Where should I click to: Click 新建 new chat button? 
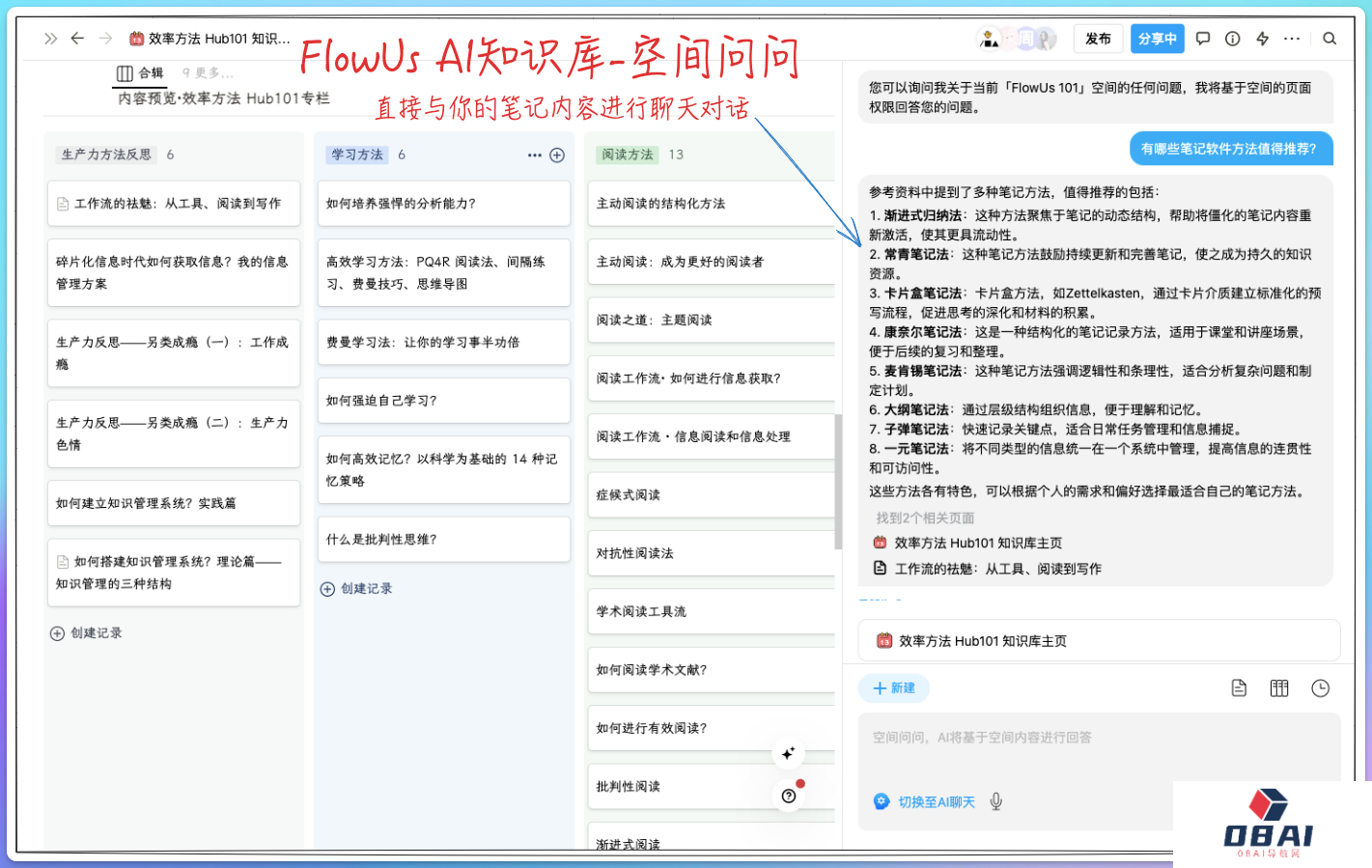(x=894, y=687)
